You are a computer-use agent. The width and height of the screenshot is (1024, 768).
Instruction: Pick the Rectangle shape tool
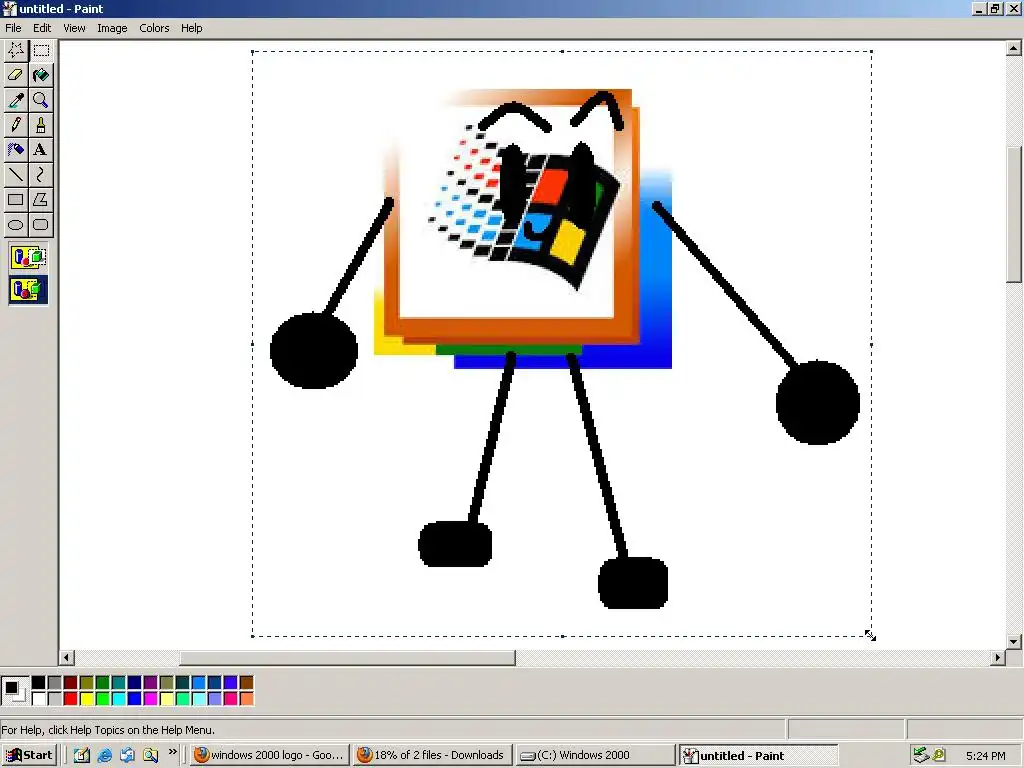(x=16, y=200)
